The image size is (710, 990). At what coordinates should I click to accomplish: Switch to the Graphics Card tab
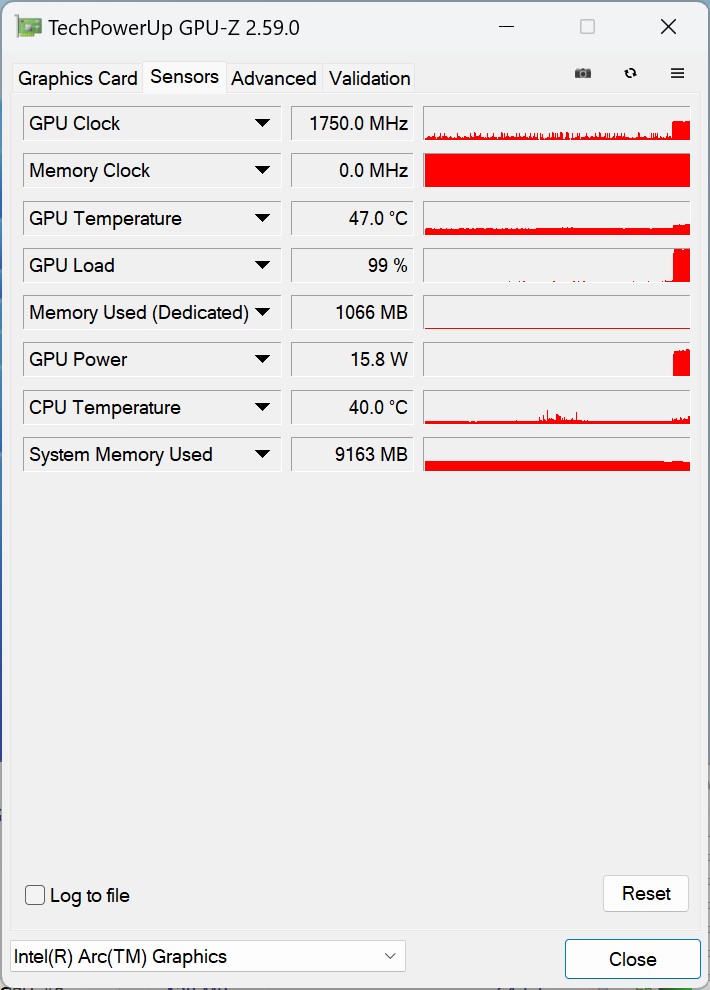coord(78,78)
